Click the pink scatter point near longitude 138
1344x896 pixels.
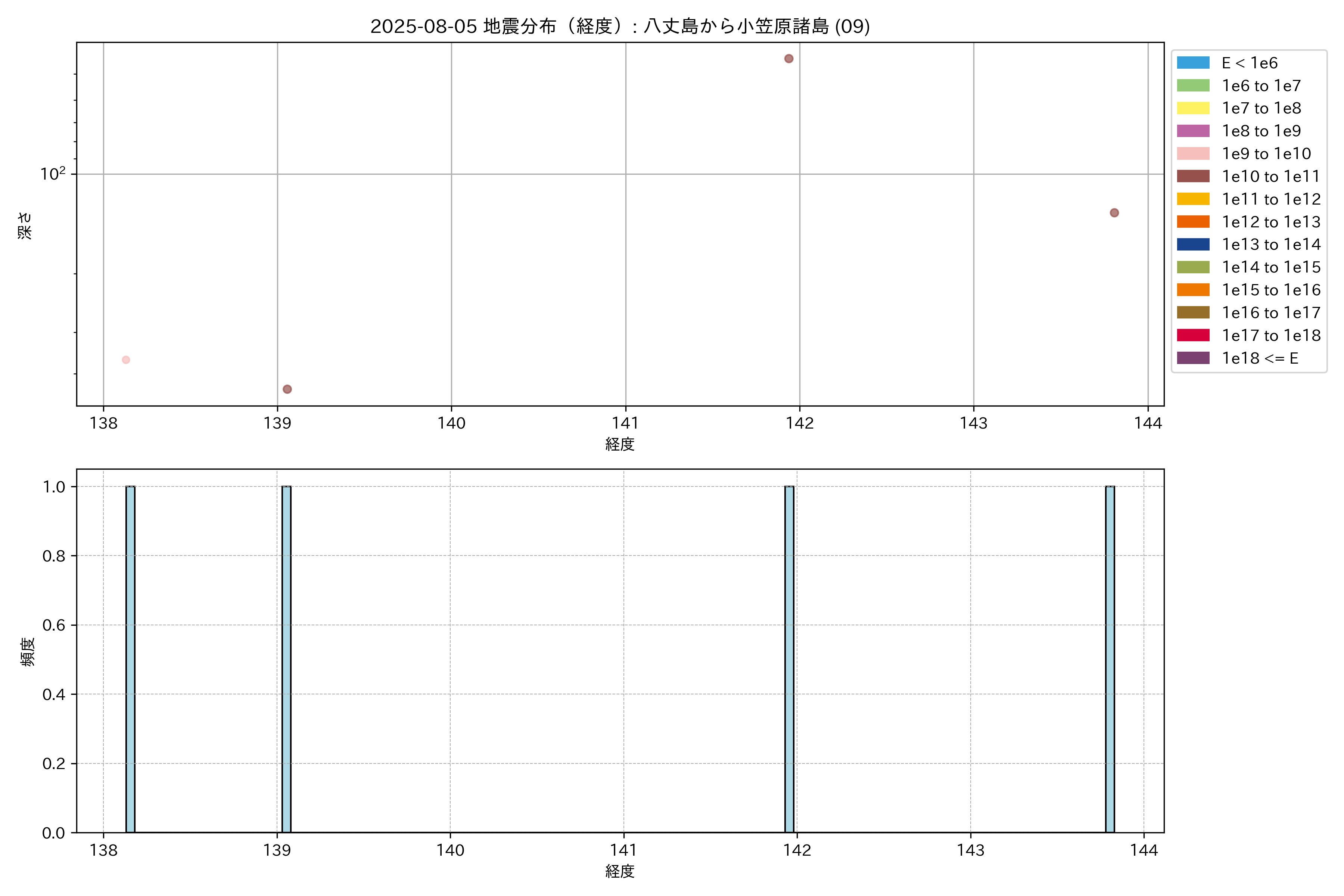[126, 360]
